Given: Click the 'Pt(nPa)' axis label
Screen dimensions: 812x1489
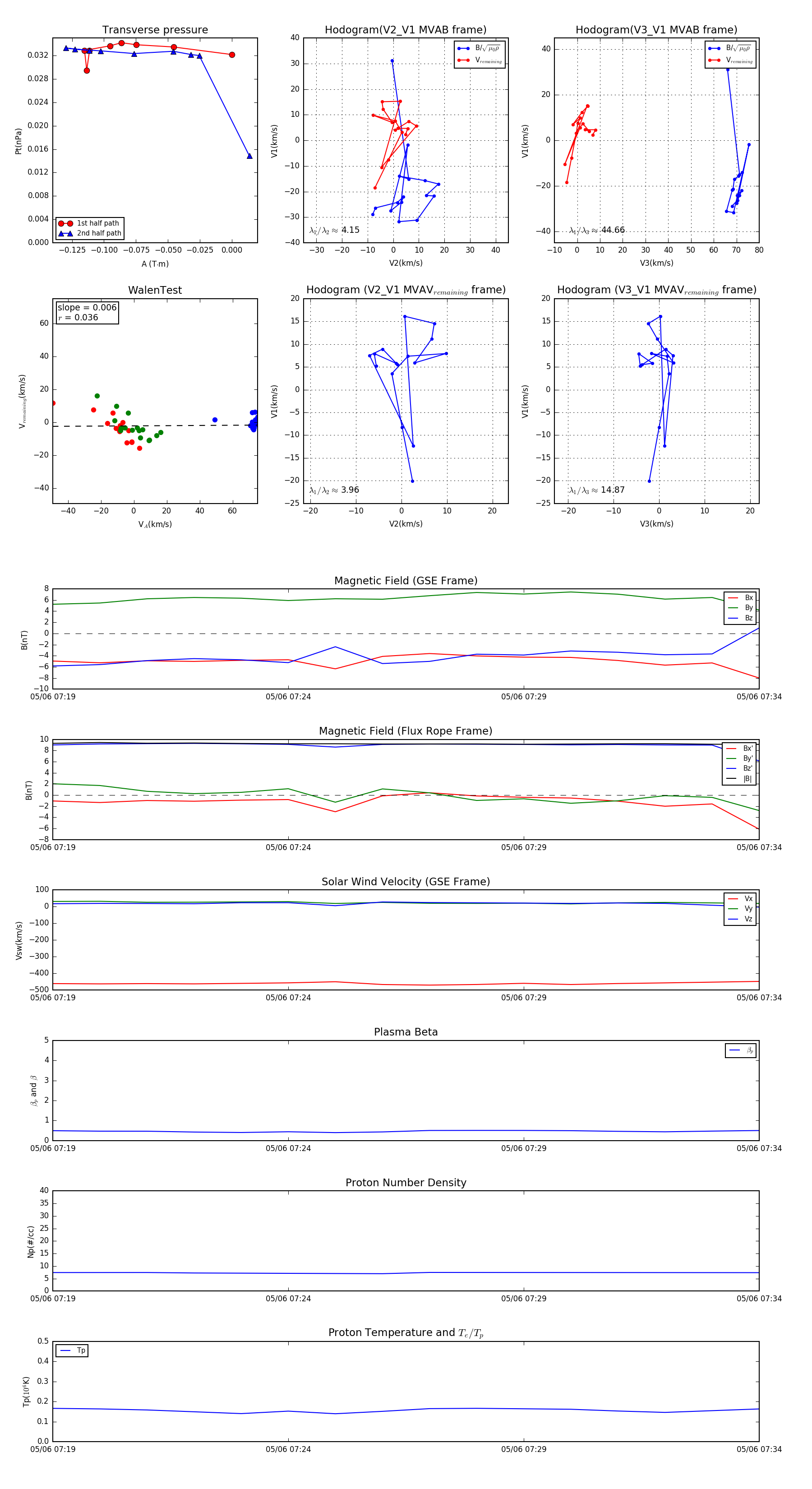Looking at the screenshot, I should [18, 141].
